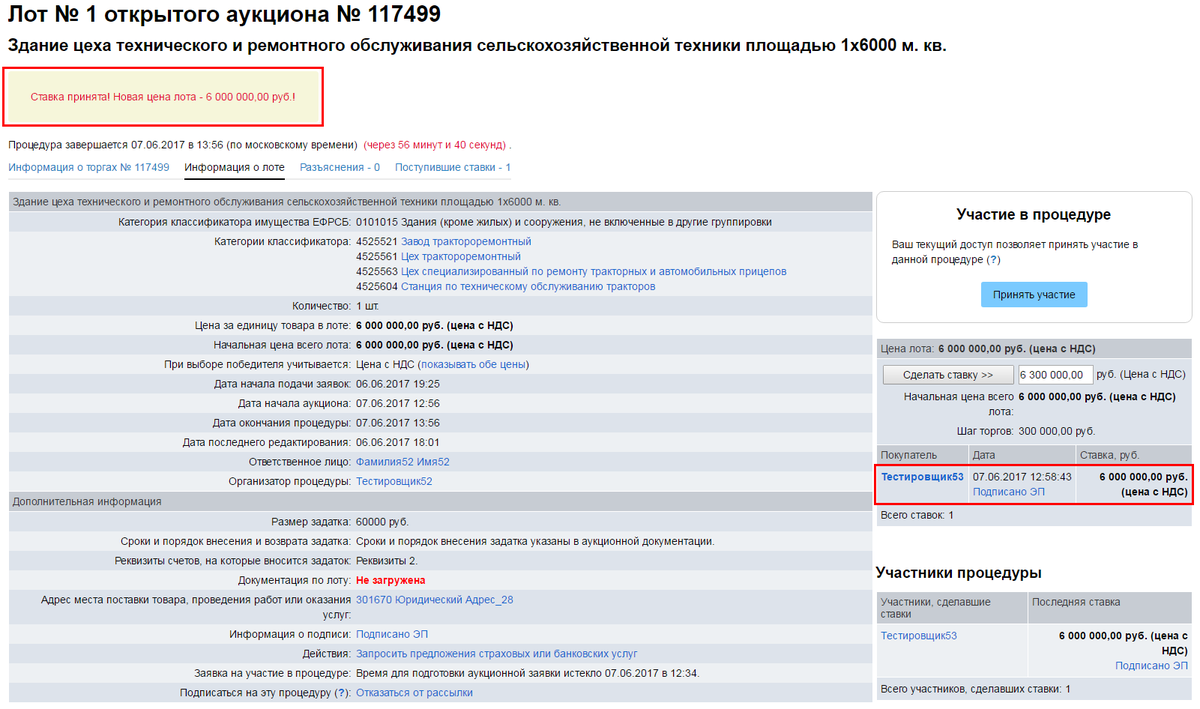Click 'Отказаться от рассылки' link

point(414,692)
